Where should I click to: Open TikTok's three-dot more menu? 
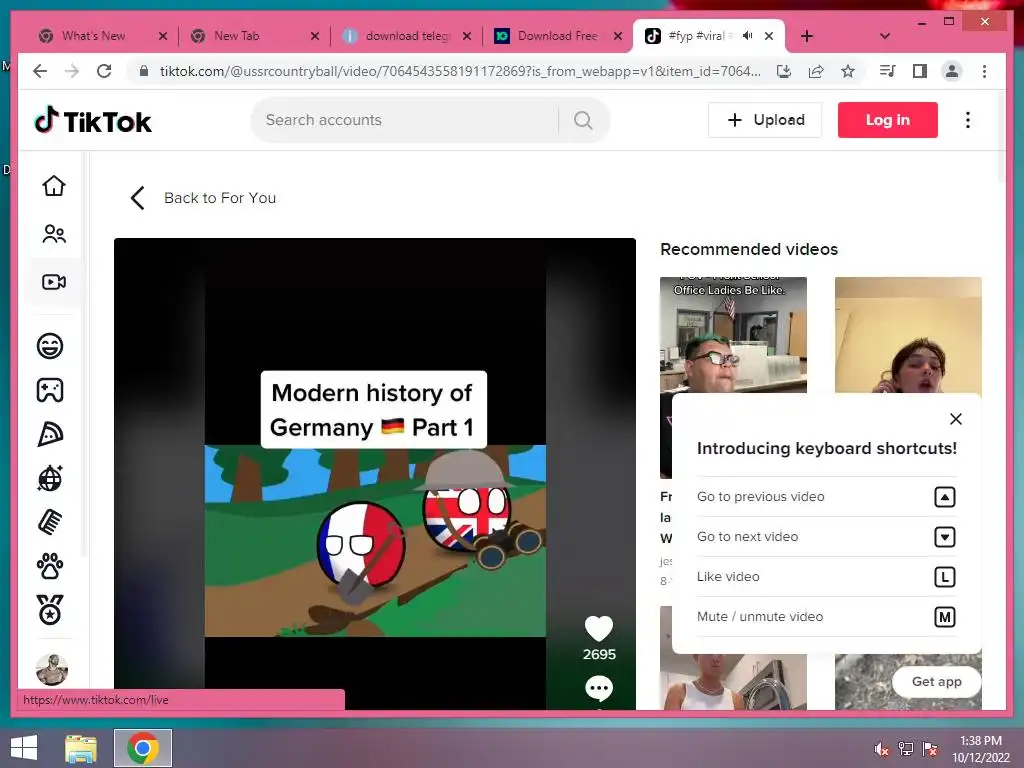[968, 120]
